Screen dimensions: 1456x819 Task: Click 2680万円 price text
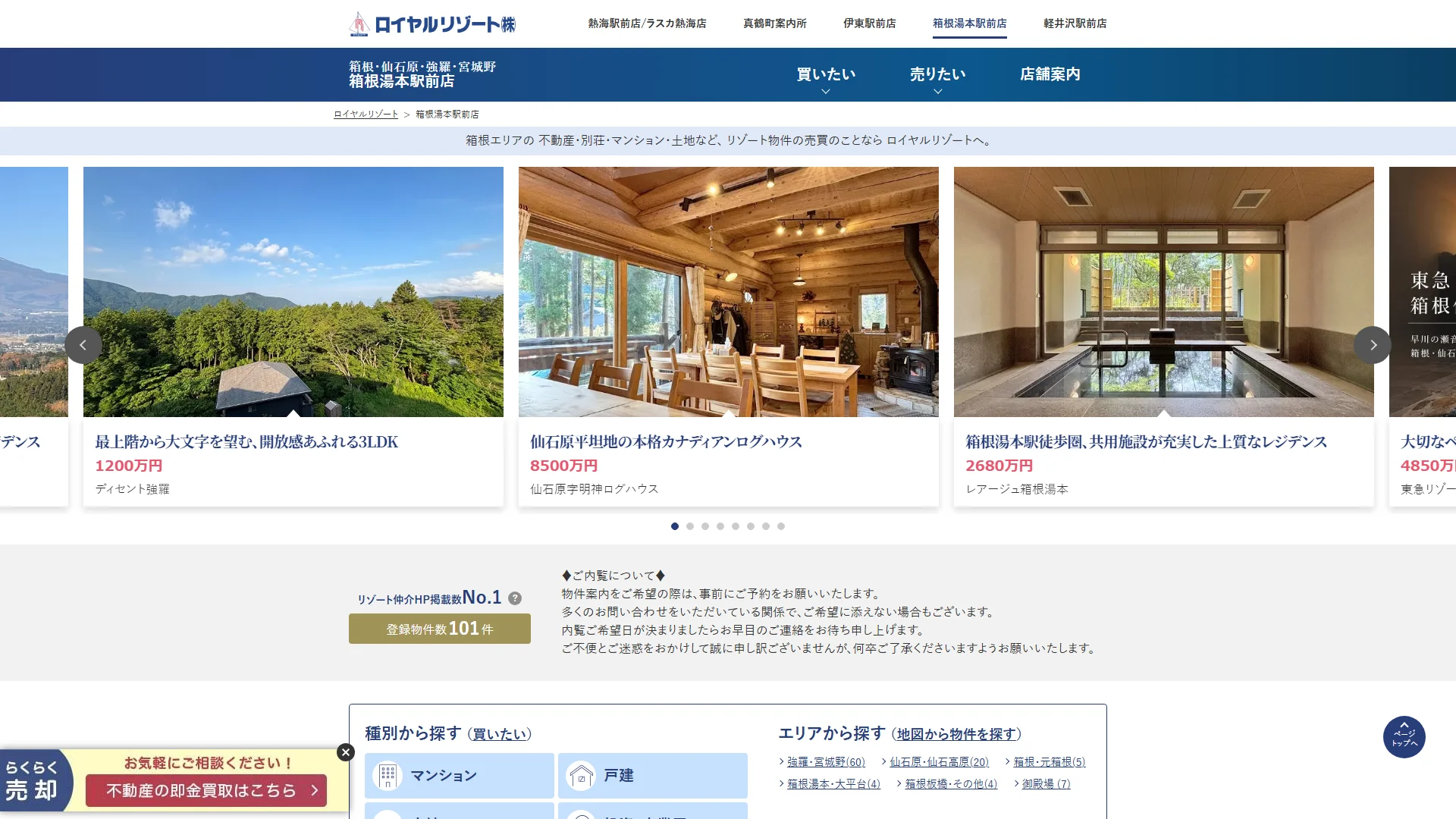(x=999, y=466)
